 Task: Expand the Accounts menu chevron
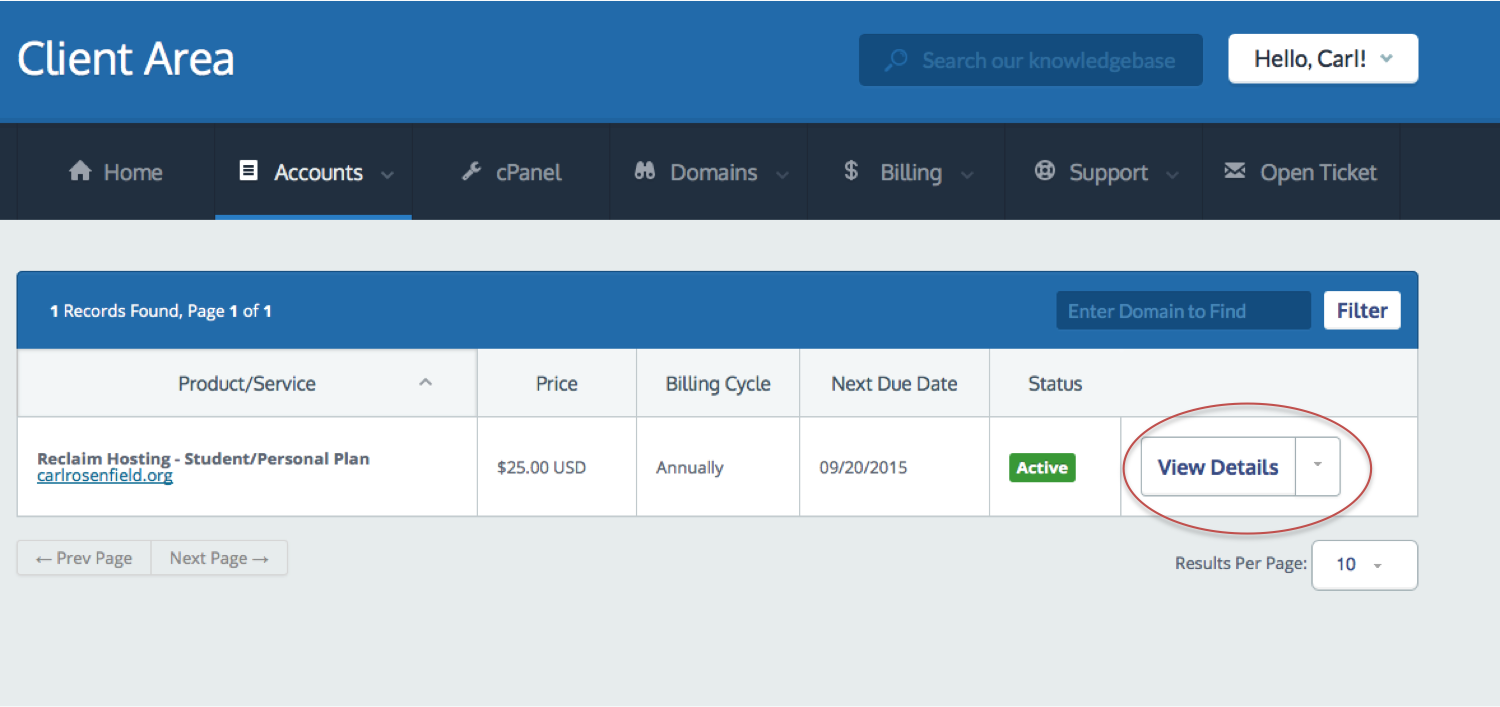tap(387, 174)
